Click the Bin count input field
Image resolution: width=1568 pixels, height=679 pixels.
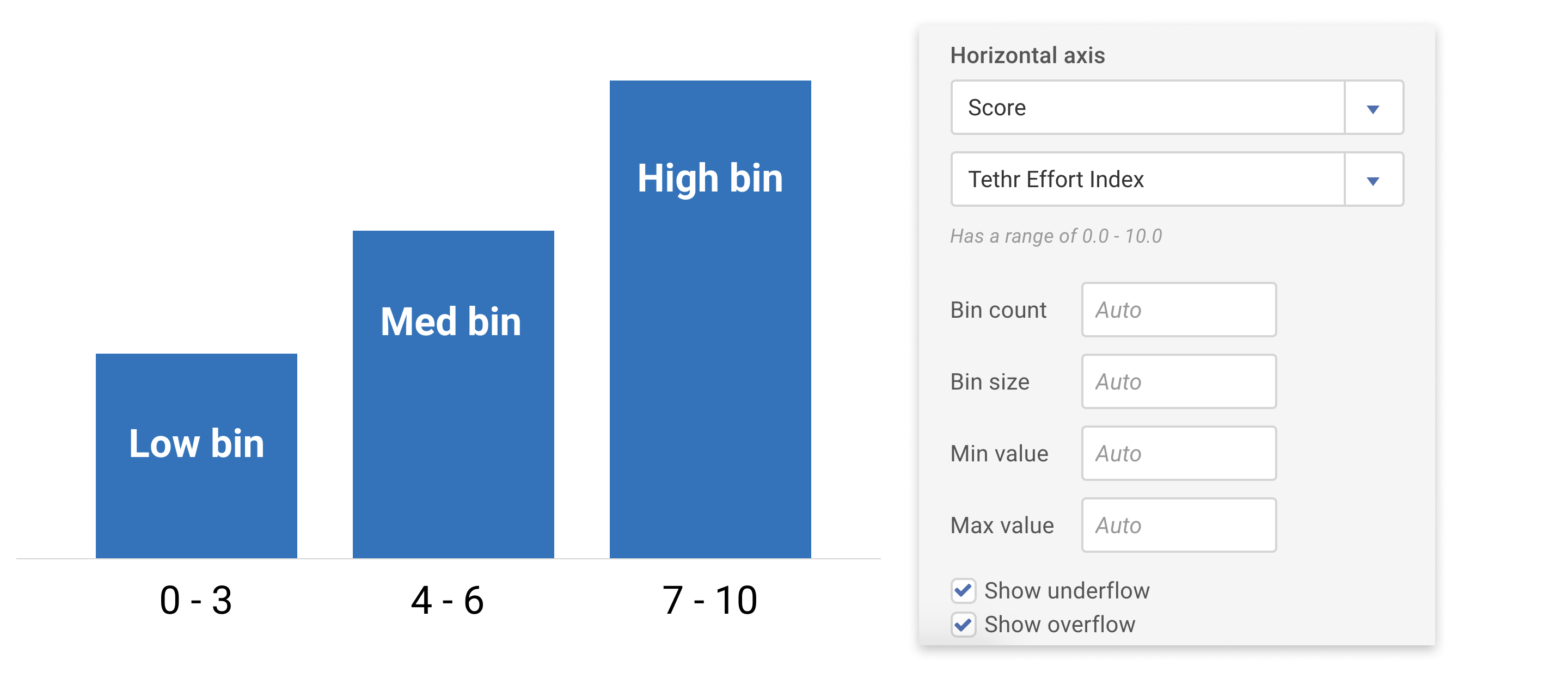[1178, 310]
